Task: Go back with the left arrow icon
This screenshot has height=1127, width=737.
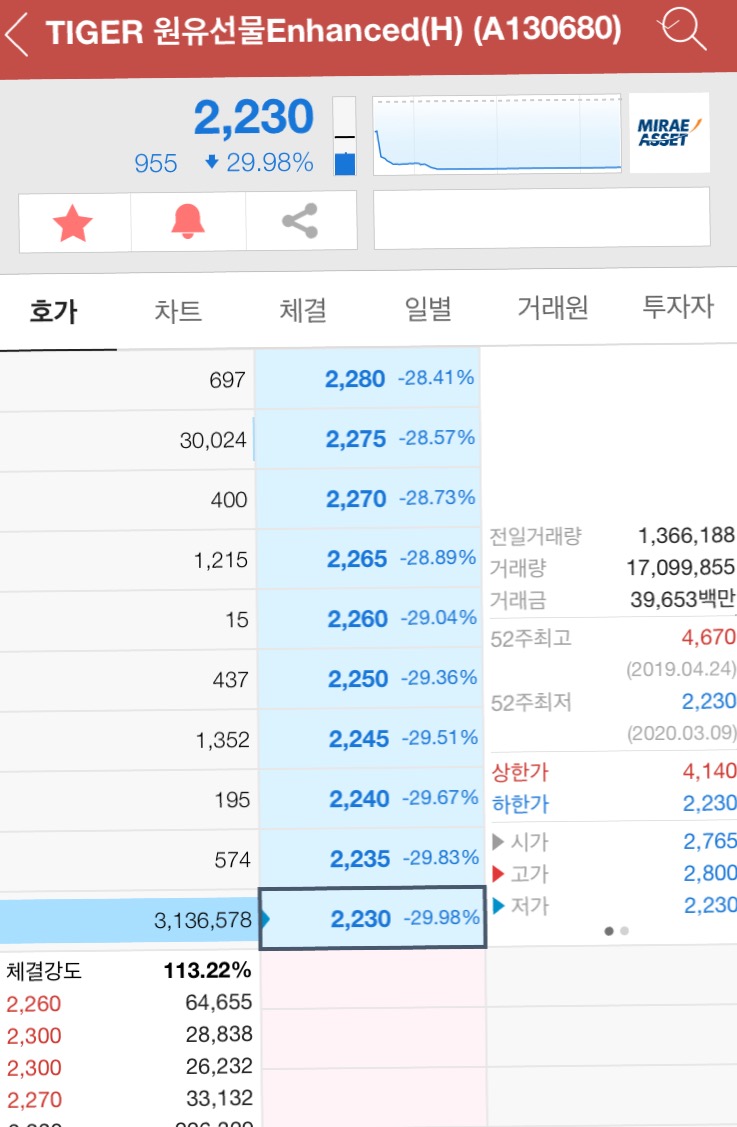Action: coord(17,34)
